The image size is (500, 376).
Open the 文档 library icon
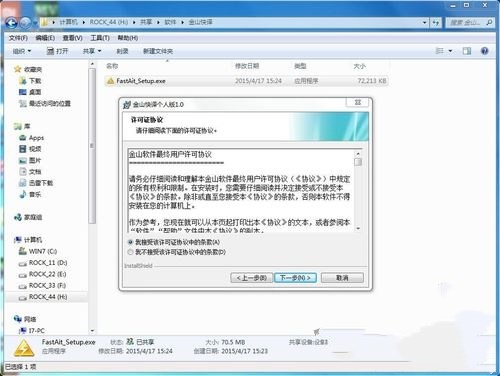(23, 171)
